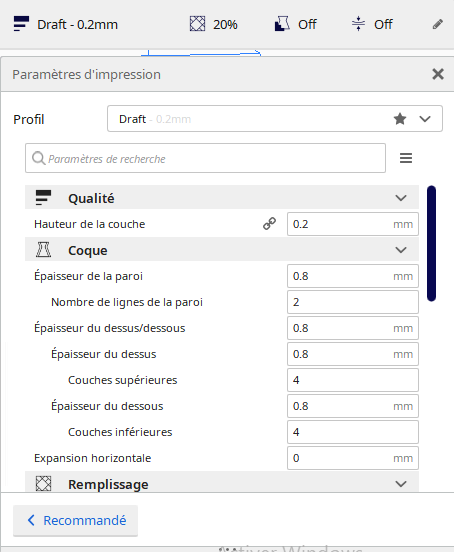Click the Épaisseur de la paroi value field
This screenshot has height=552, width=454.
point(353,276)
